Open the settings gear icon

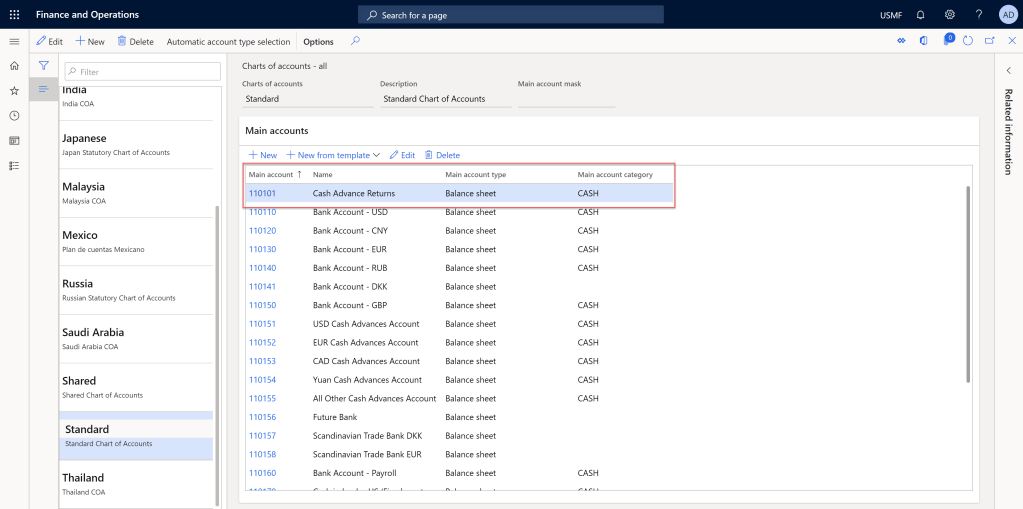tap(949, 15)
